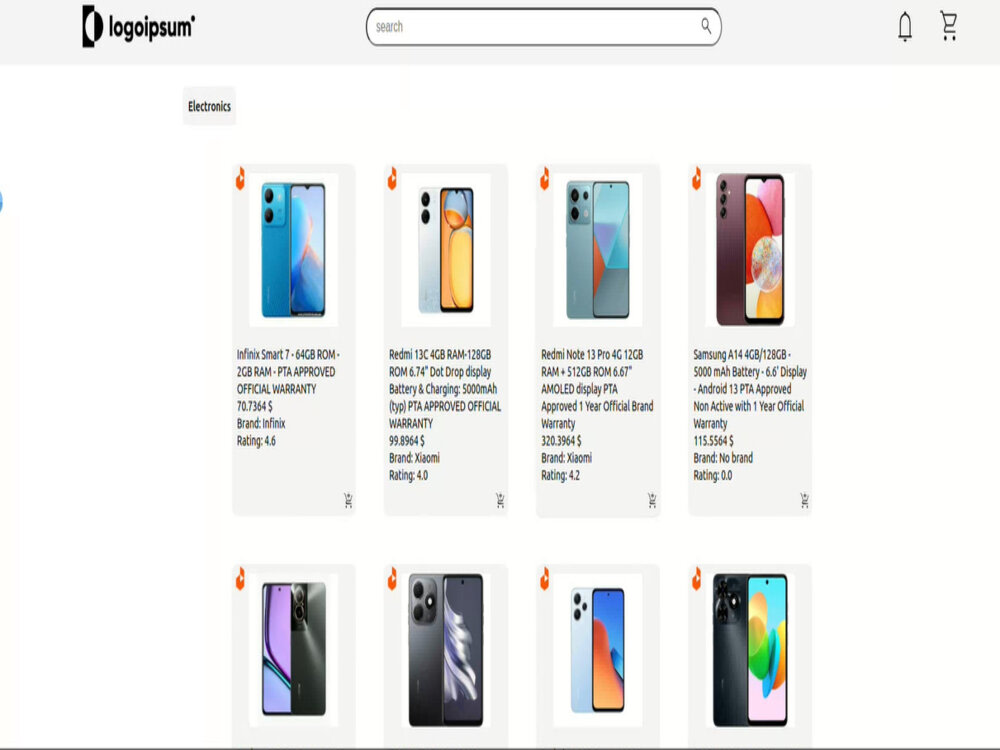Viewport: 1000px width, 750px height.
Task: Add Redmi 13C to cart
Action: (501, 500)
